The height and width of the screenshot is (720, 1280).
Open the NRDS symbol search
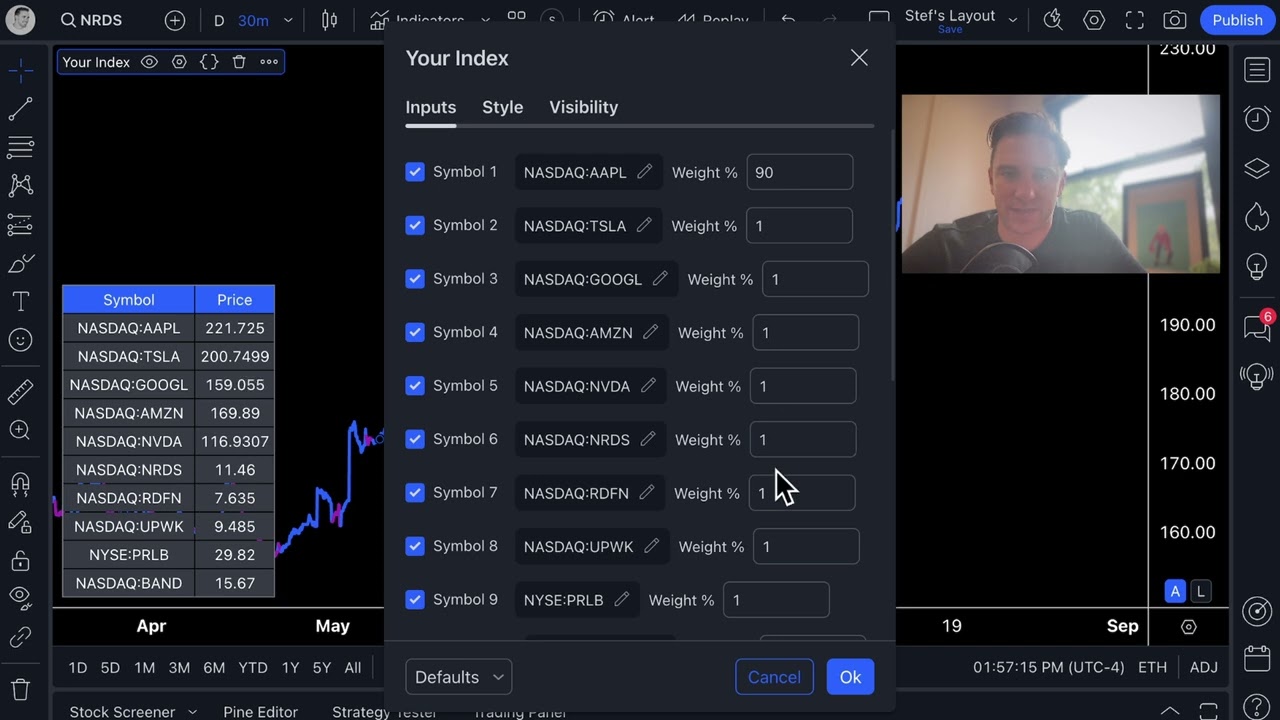click(91, 20)
